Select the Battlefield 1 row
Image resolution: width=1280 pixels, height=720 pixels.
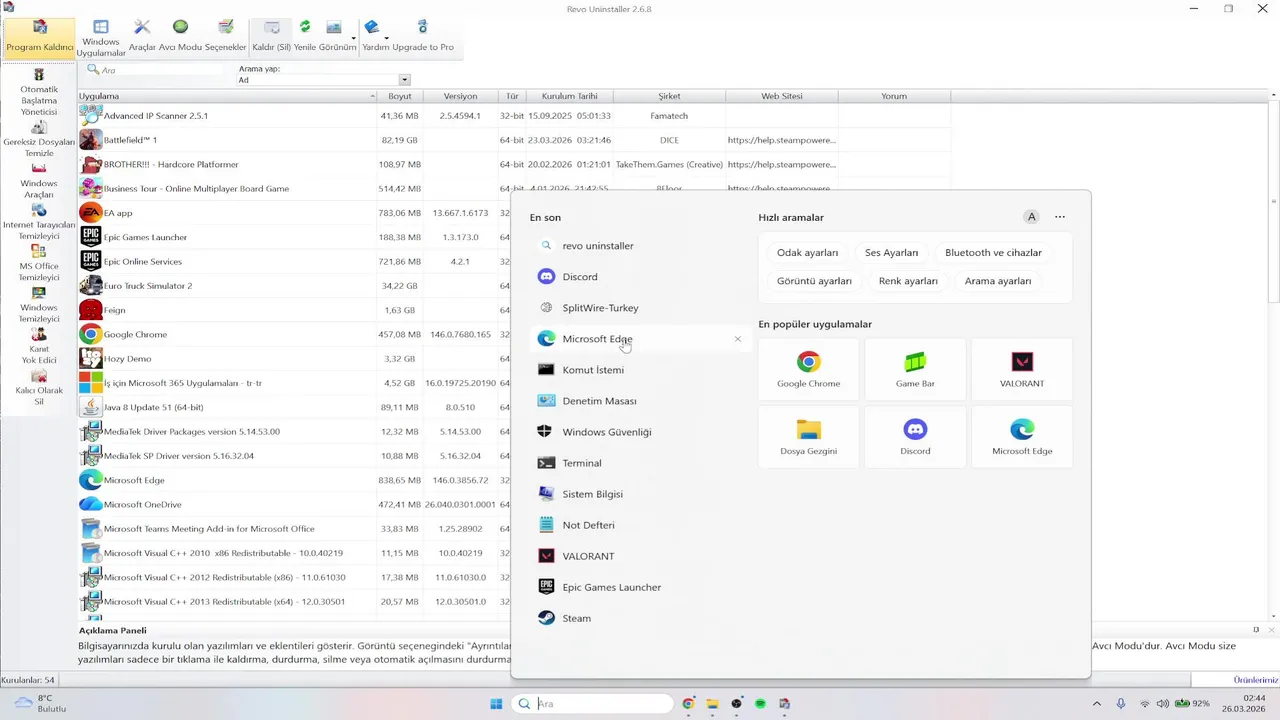514,140
